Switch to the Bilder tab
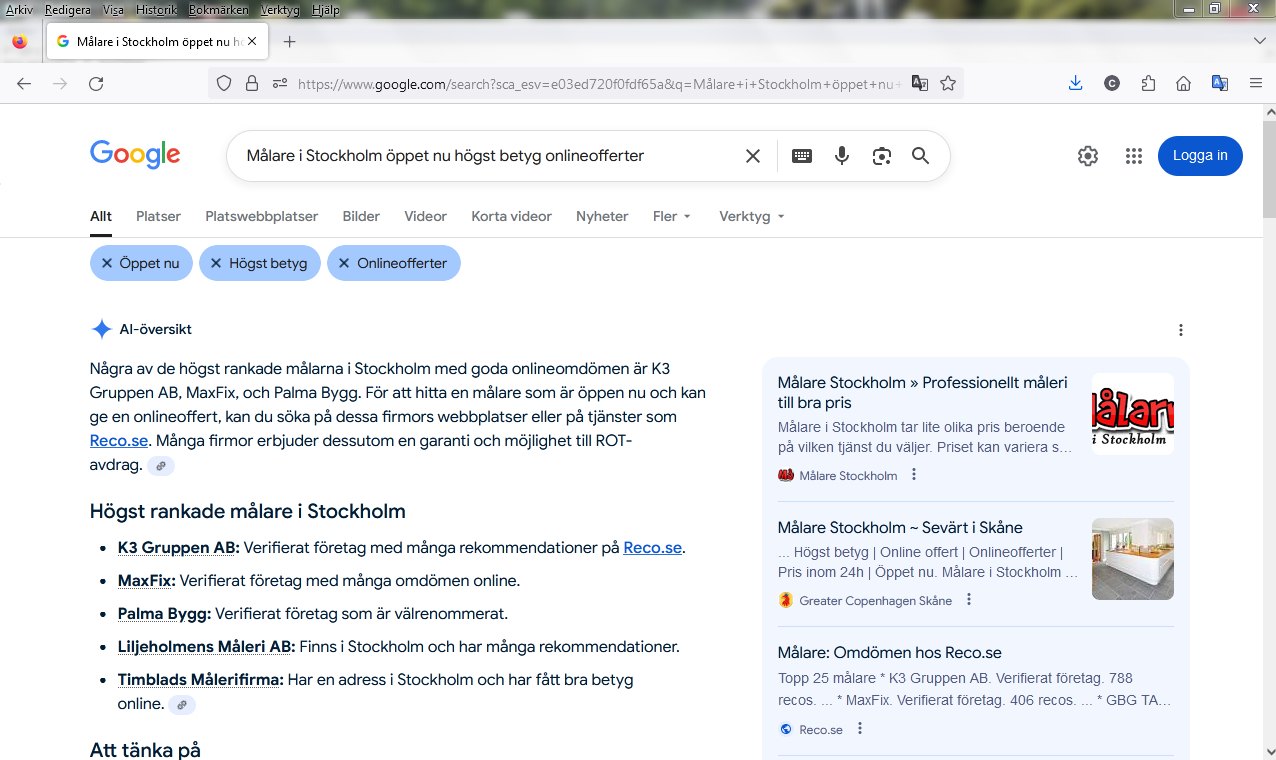 (361, 216)
